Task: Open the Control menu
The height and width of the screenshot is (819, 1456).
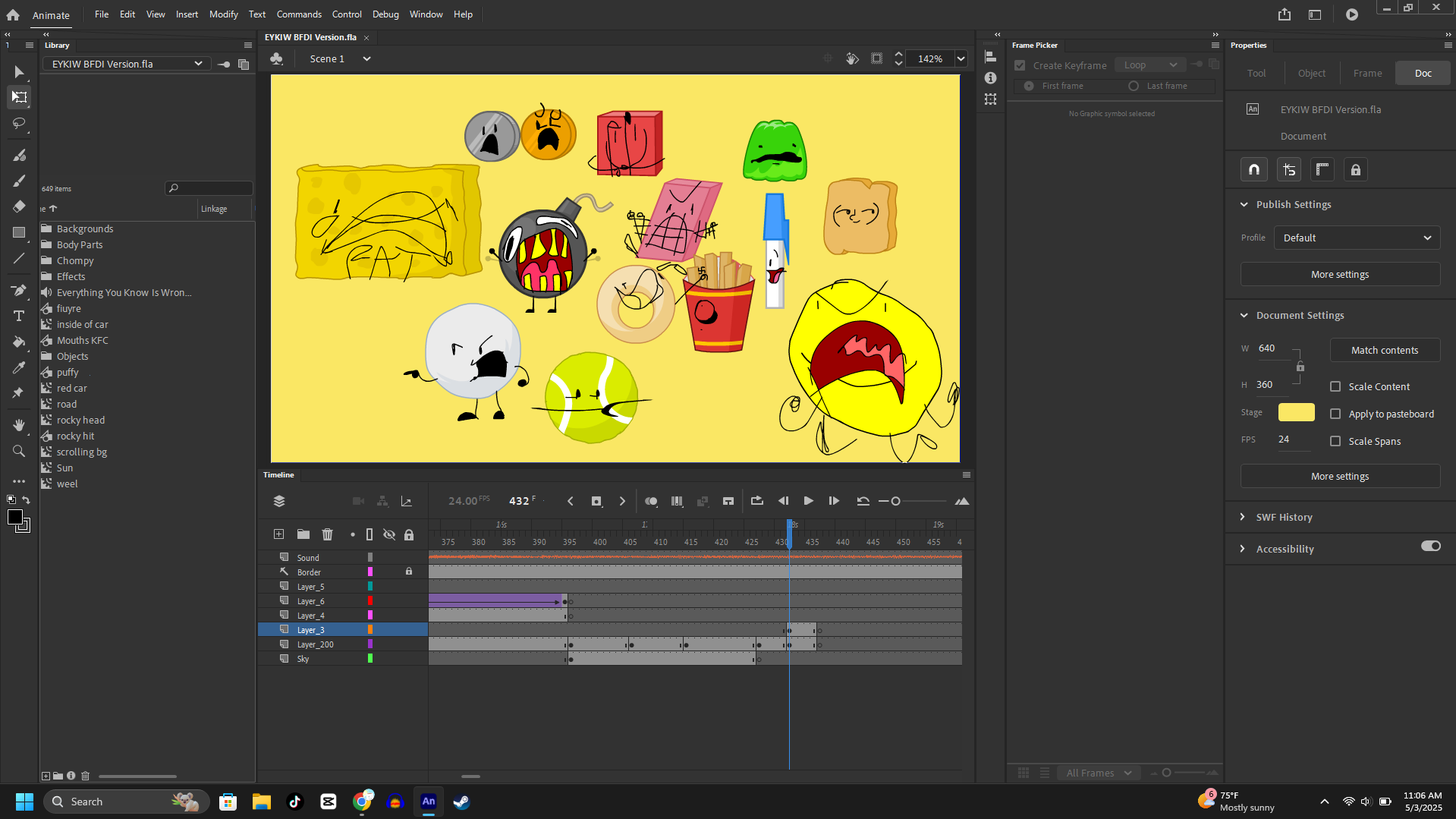Action: (x=347, y=14)
